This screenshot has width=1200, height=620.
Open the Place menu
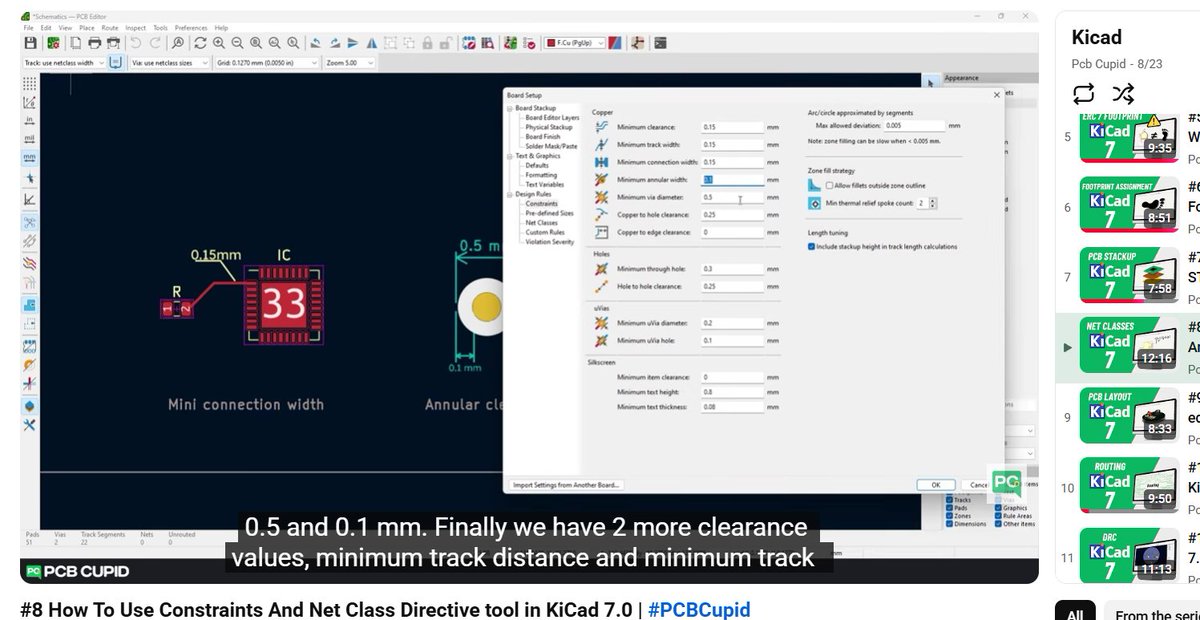[x=85, y=27]
